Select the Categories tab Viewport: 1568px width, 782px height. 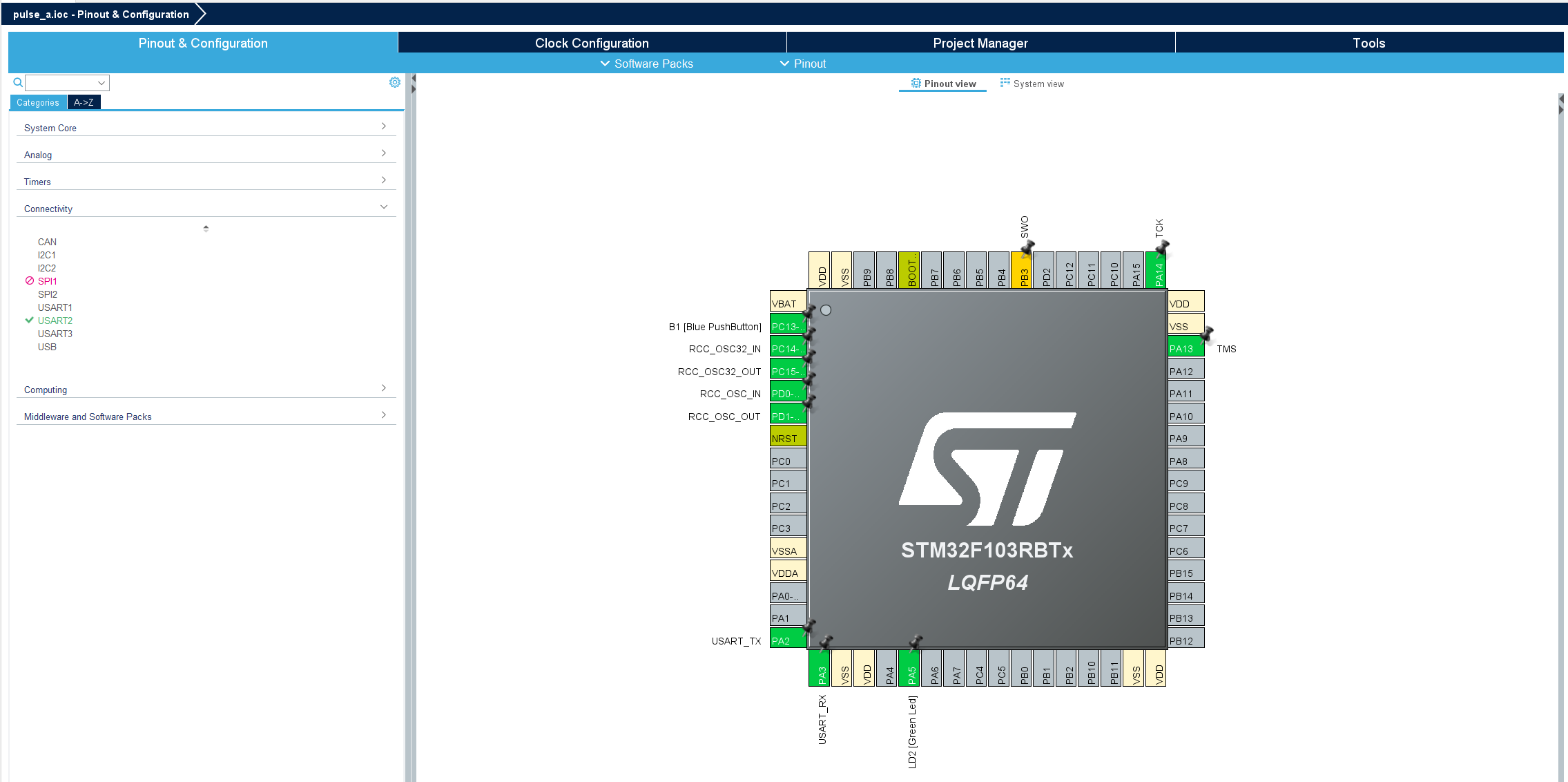[38, 102]
